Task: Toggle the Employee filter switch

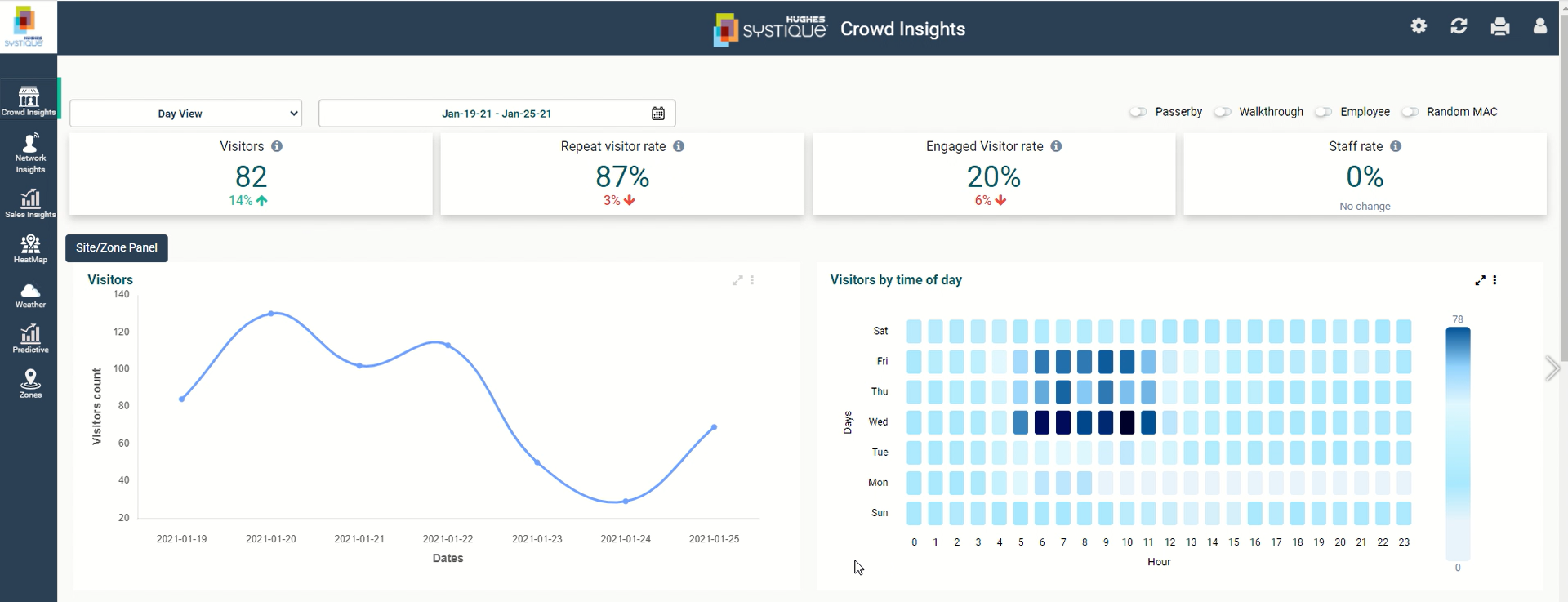Action: pyautogui.click(x=1323, y=112)
